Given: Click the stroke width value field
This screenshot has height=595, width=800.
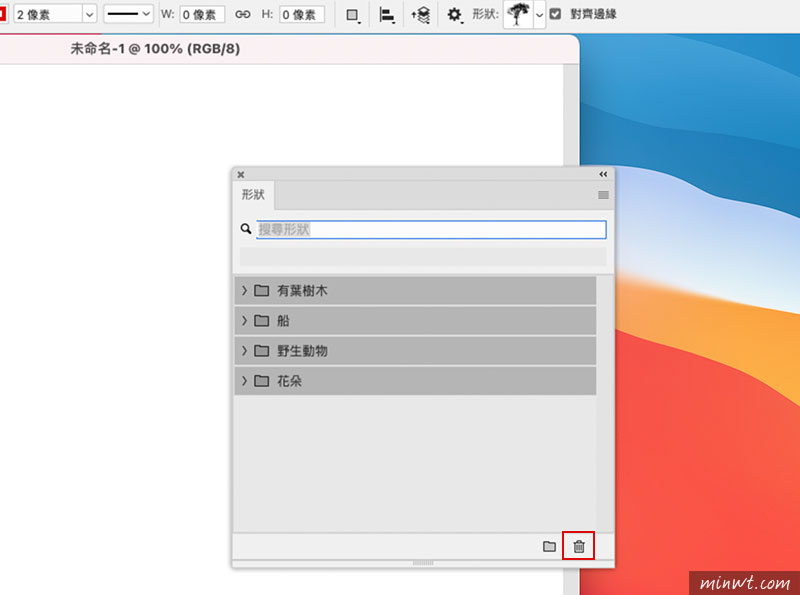Looking at the screenshot, I should 48,14.
